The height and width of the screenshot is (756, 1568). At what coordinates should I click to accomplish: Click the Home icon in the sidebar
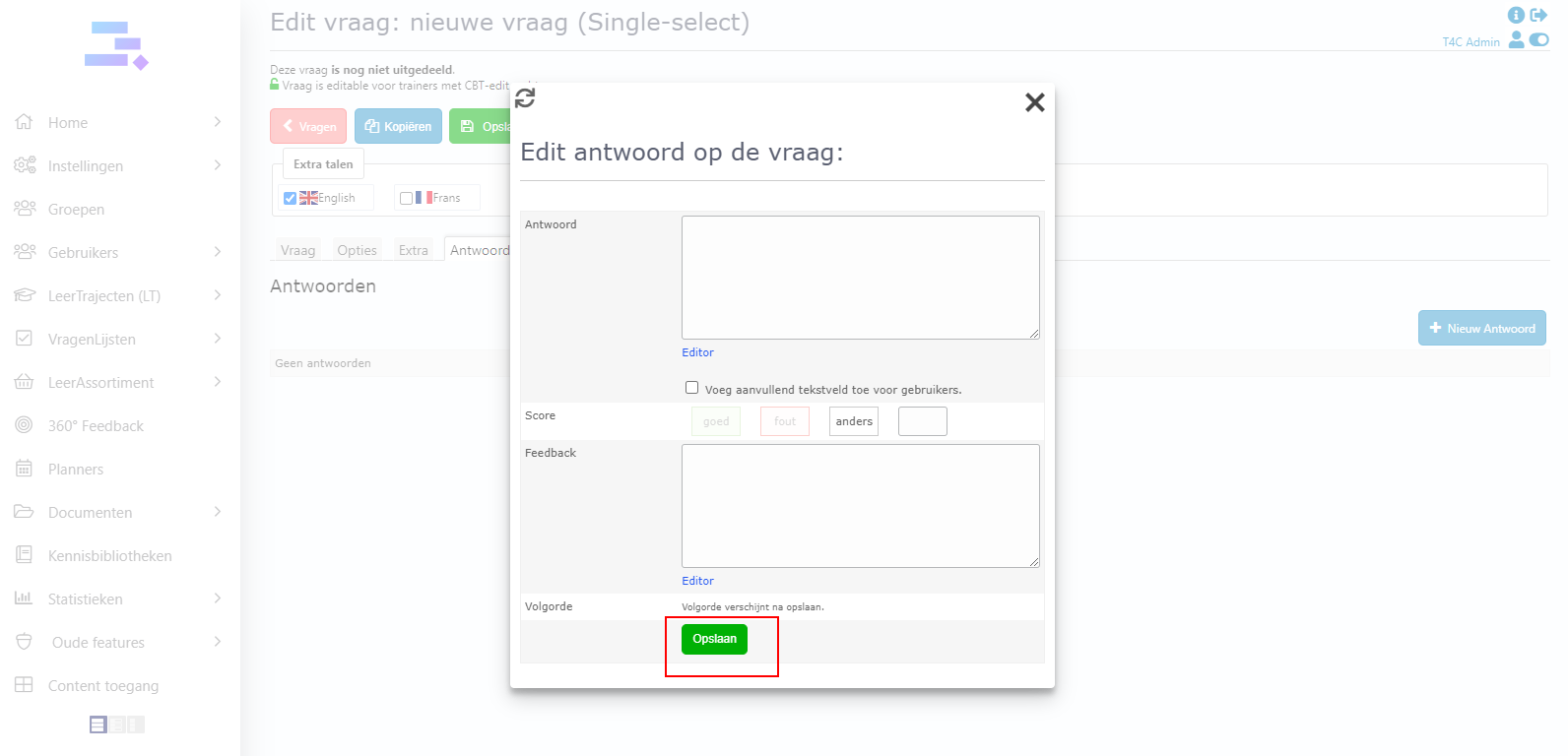click(x=25, y=122)
